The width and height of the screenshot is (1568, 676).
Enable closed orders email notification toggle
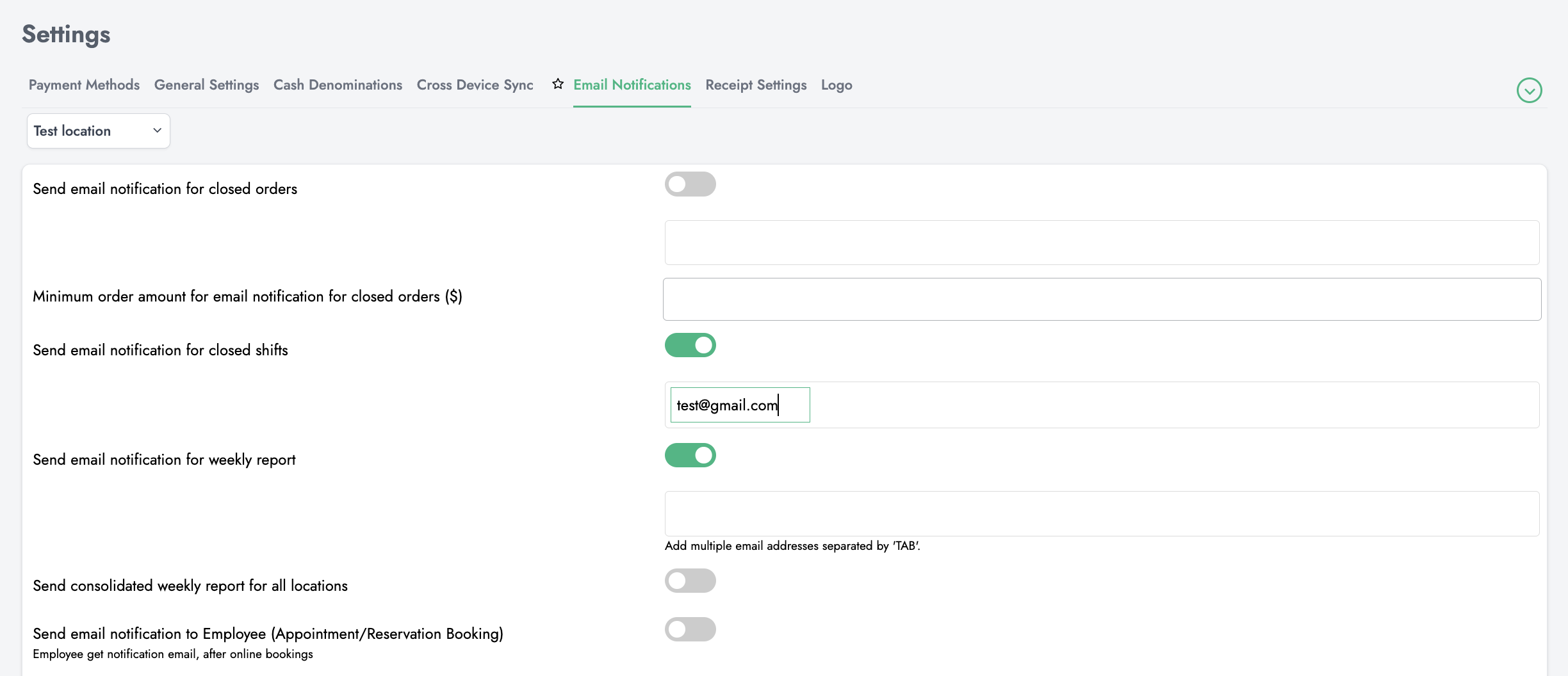tap(690, 184)
